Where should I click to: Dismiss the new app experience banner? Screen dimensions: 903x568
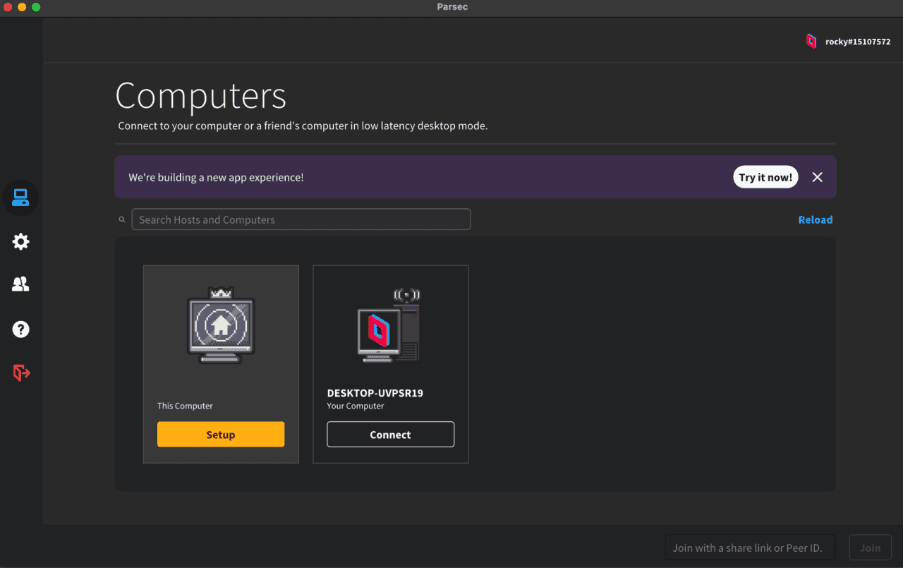[x=817, y=177]
